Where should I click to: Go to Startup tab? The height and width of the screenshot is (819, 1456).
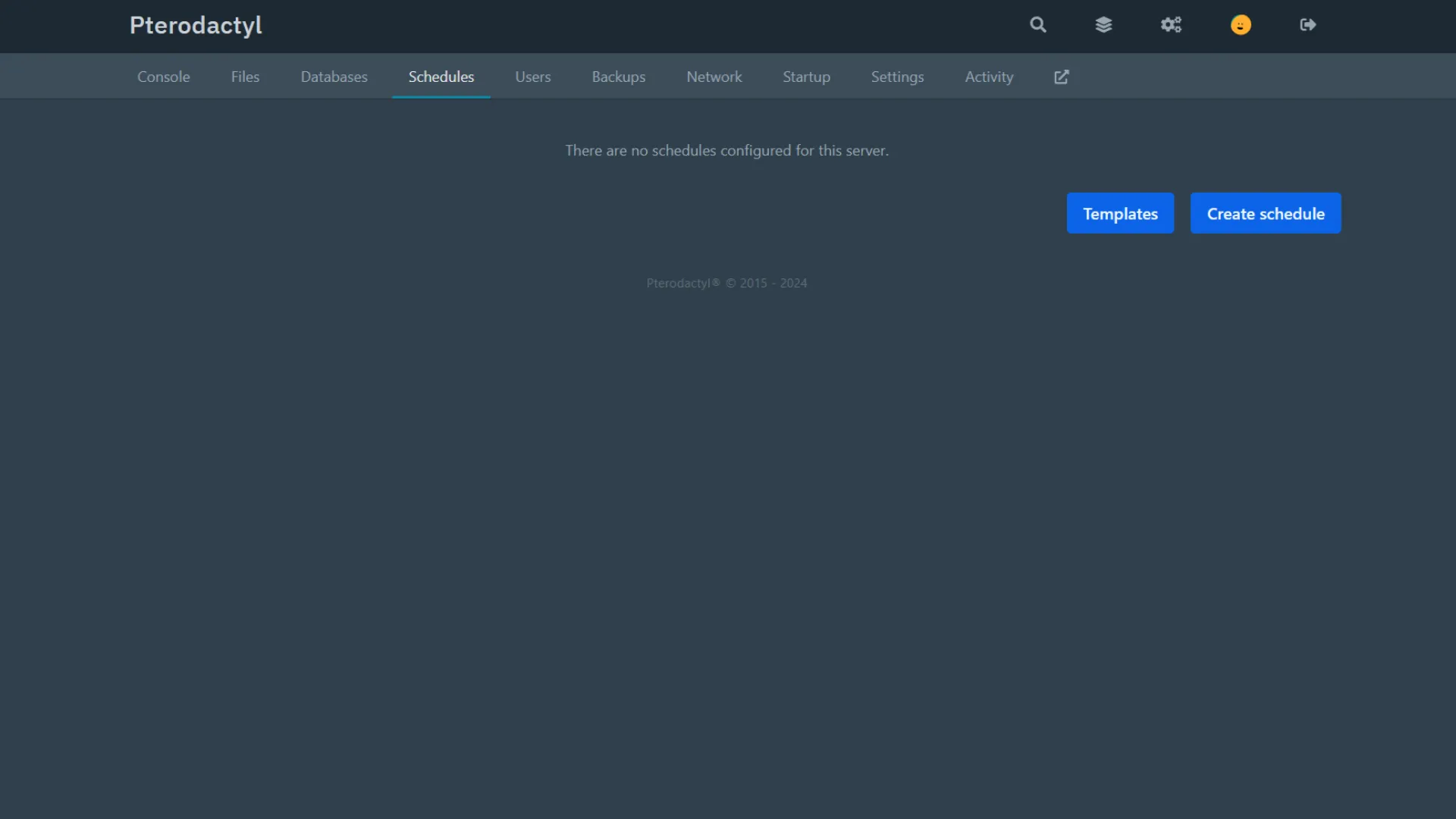806,77
